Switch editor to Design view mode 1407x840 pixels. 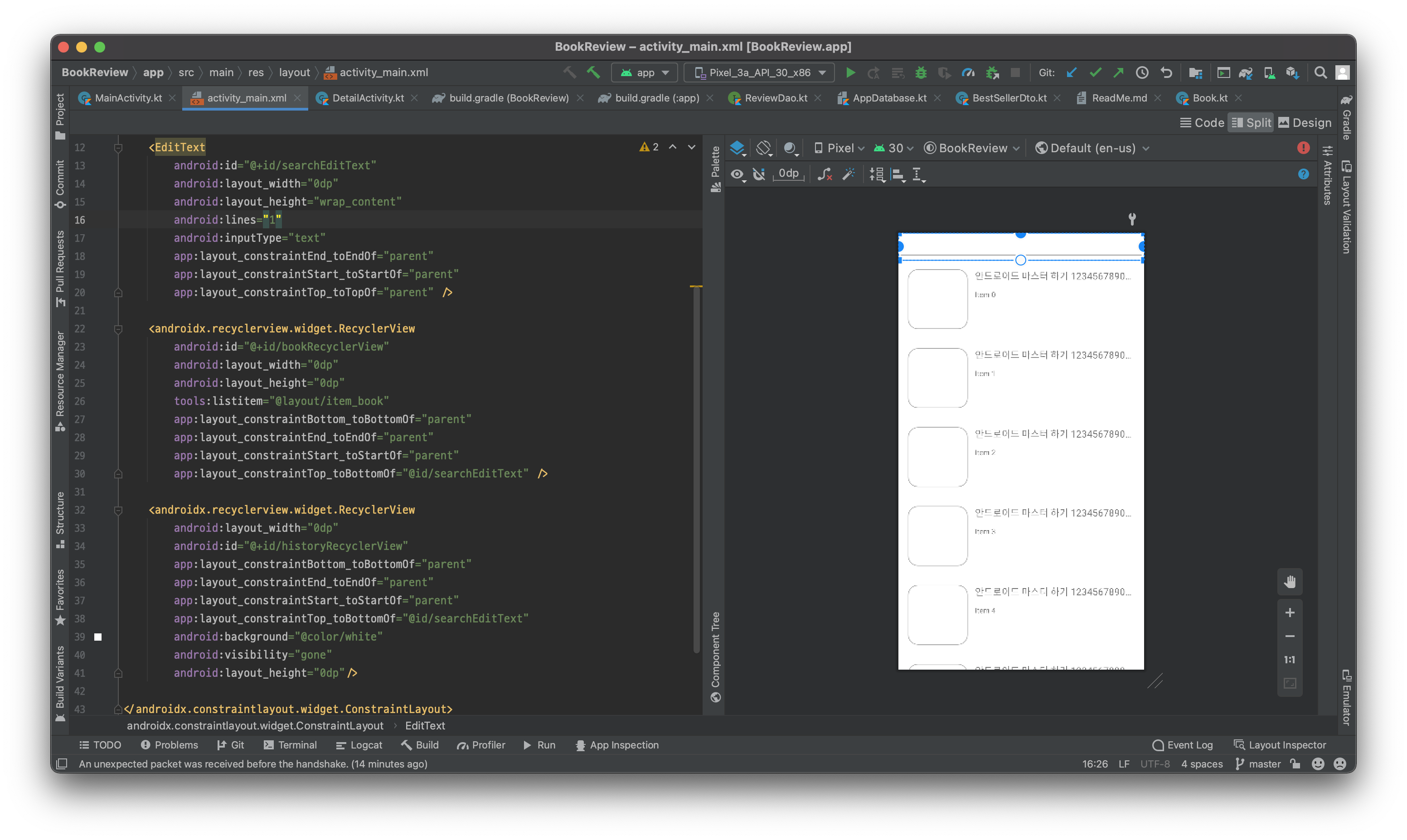pyautogui.click(x=1305, y=123)
